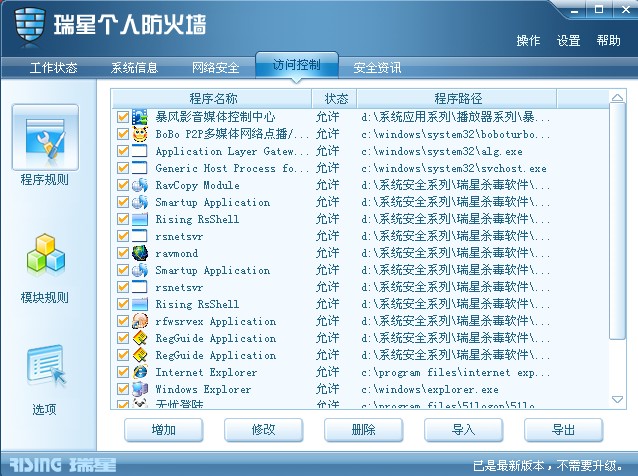
Task: Switch to the 系统信息 tab
Action: [134, 68]
